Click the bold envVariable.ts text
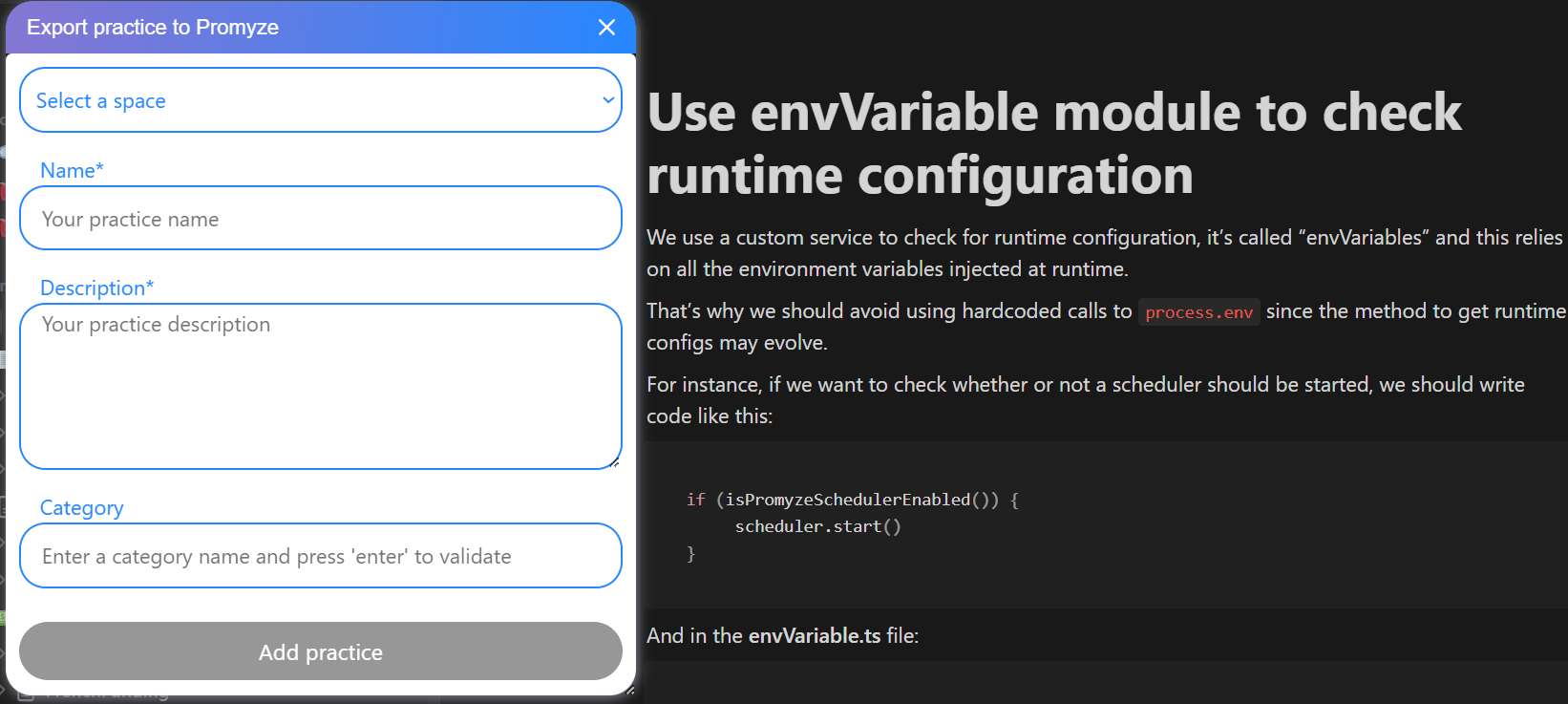This screenshot has height=704, width=1568. click(815, 635)
